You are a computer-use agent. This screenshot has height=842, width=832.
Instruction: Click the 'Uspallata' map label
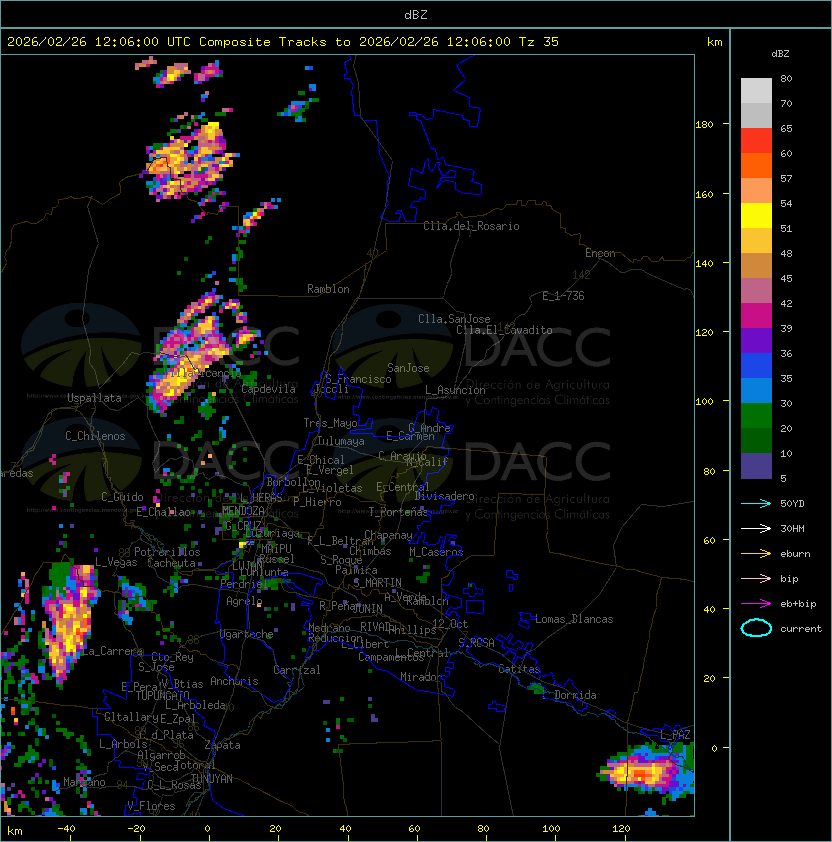(x=94, y=398)
